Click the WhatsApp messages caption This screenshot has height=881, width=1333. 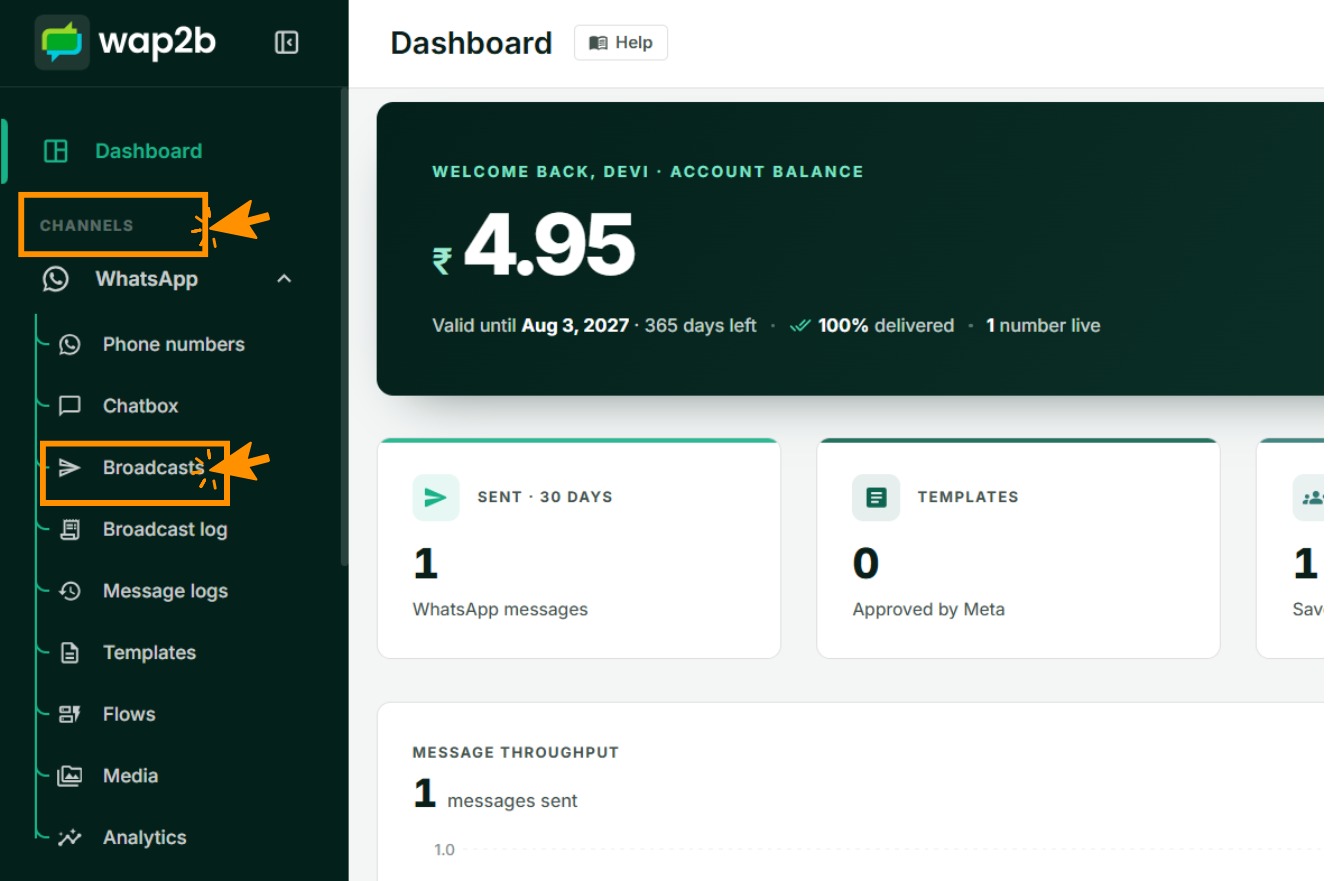coord(500,609)
